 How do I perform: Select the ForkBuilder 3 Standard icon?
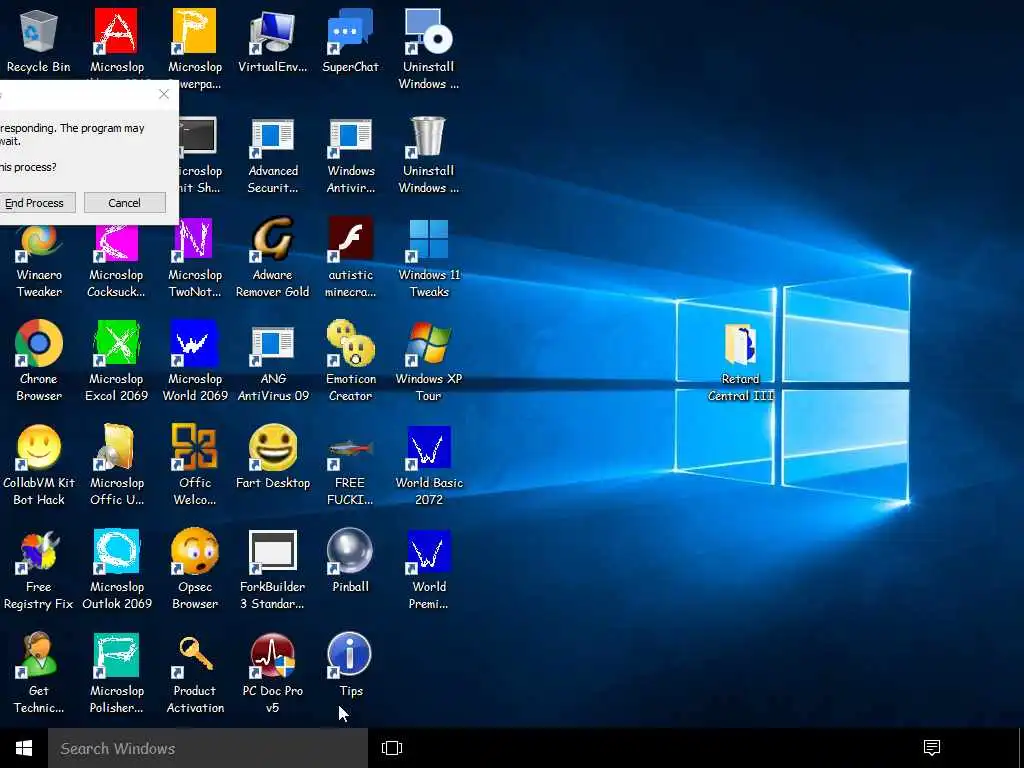click(273, 551)
